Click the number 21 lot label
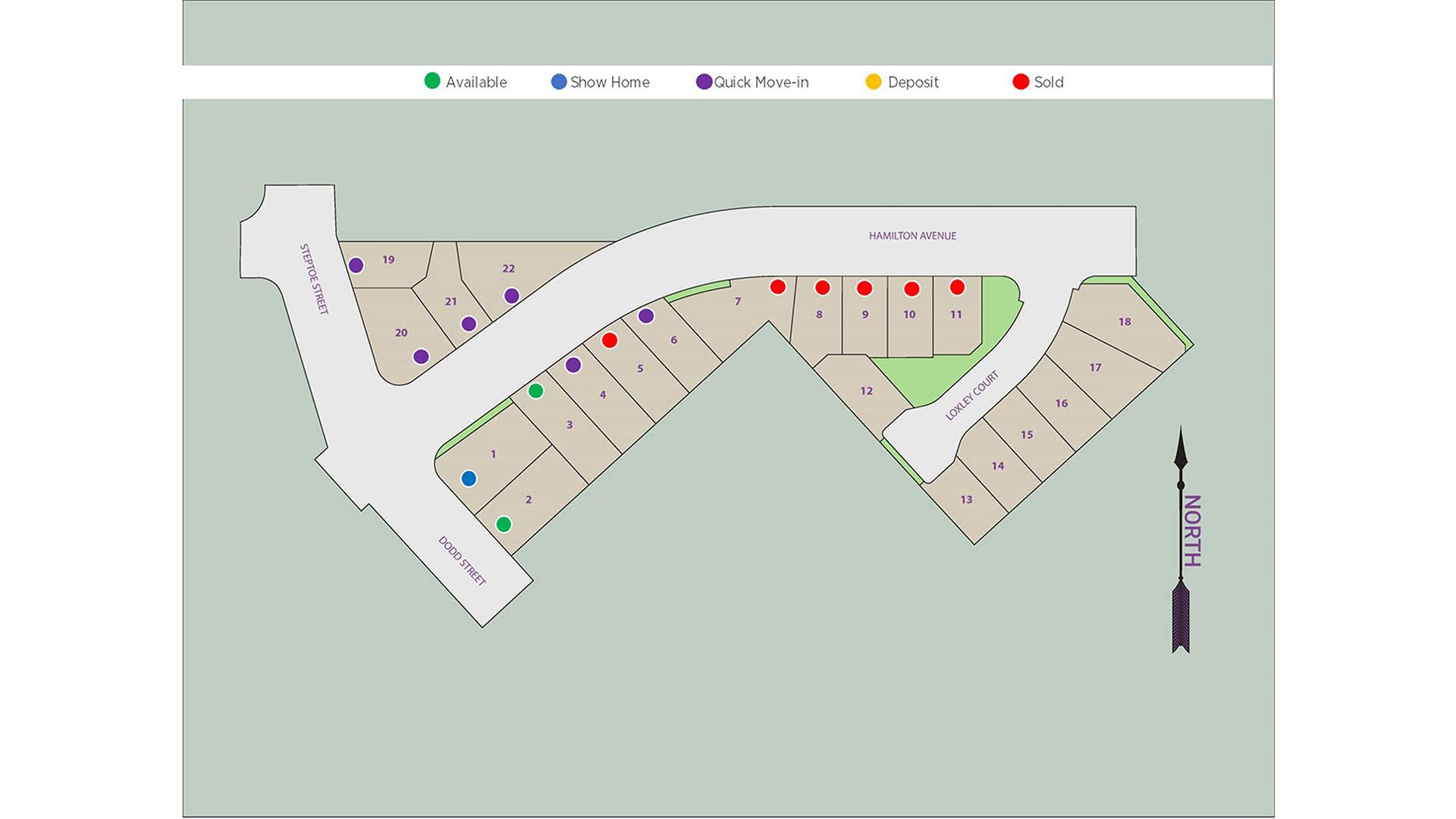The image size is (1456, 819). 451,302
